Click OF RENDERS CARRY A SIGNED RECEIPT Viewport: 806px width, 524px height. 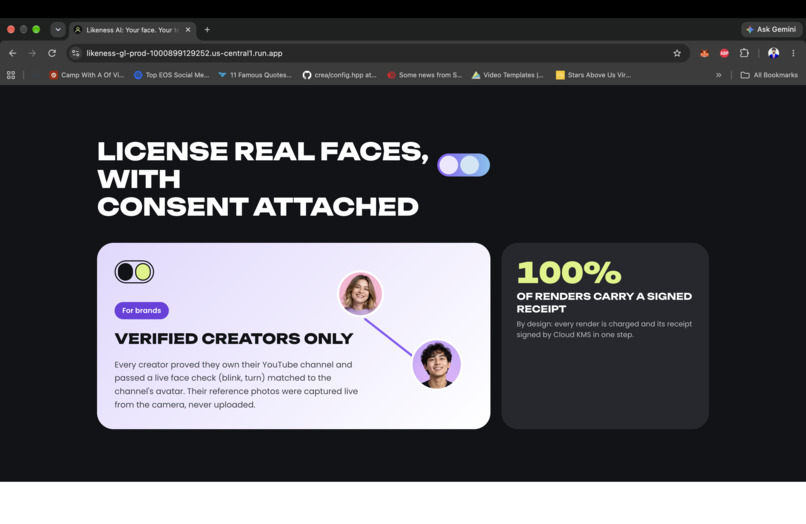(604, 302)
